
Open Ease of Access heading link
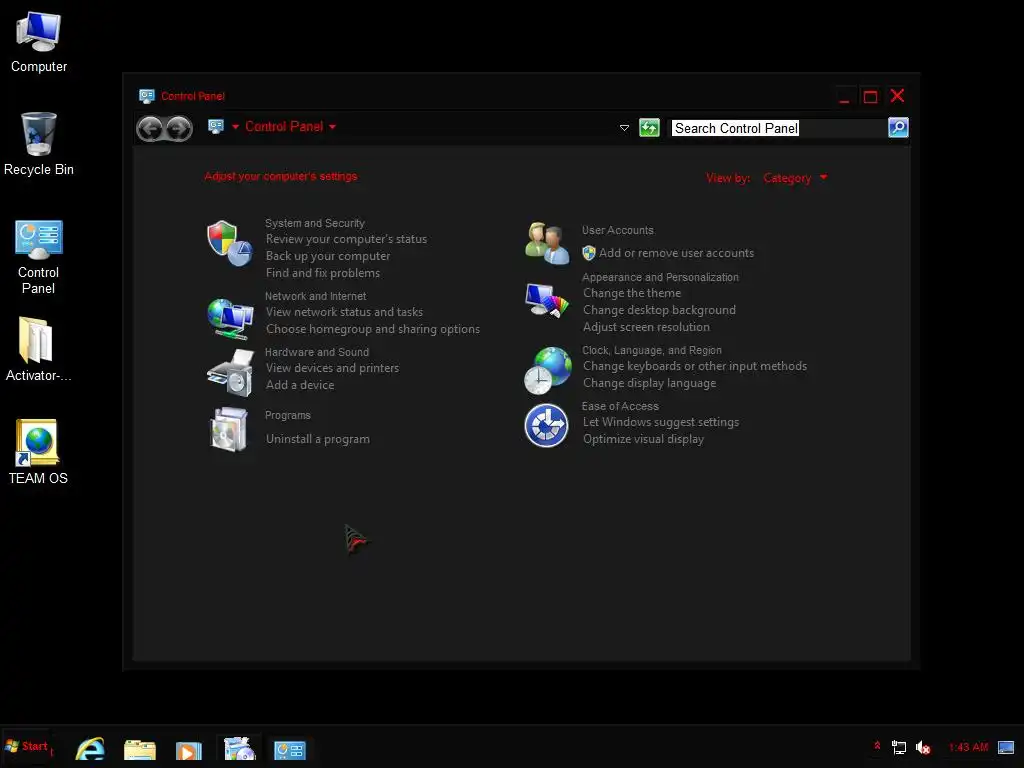[x=620, y=406]
